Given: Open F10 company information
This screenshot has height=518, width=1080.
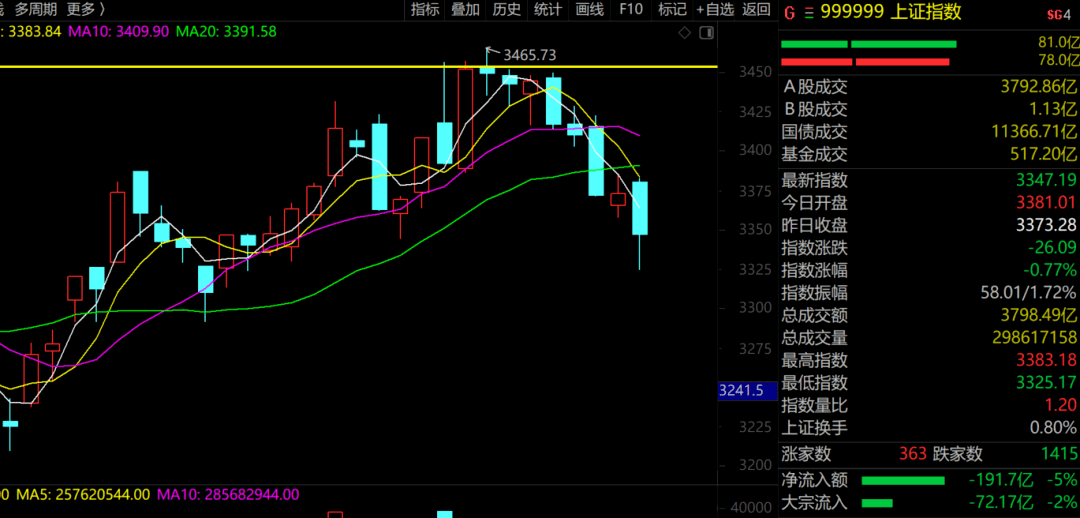Looking at the screenshot, I should point(631,10).
